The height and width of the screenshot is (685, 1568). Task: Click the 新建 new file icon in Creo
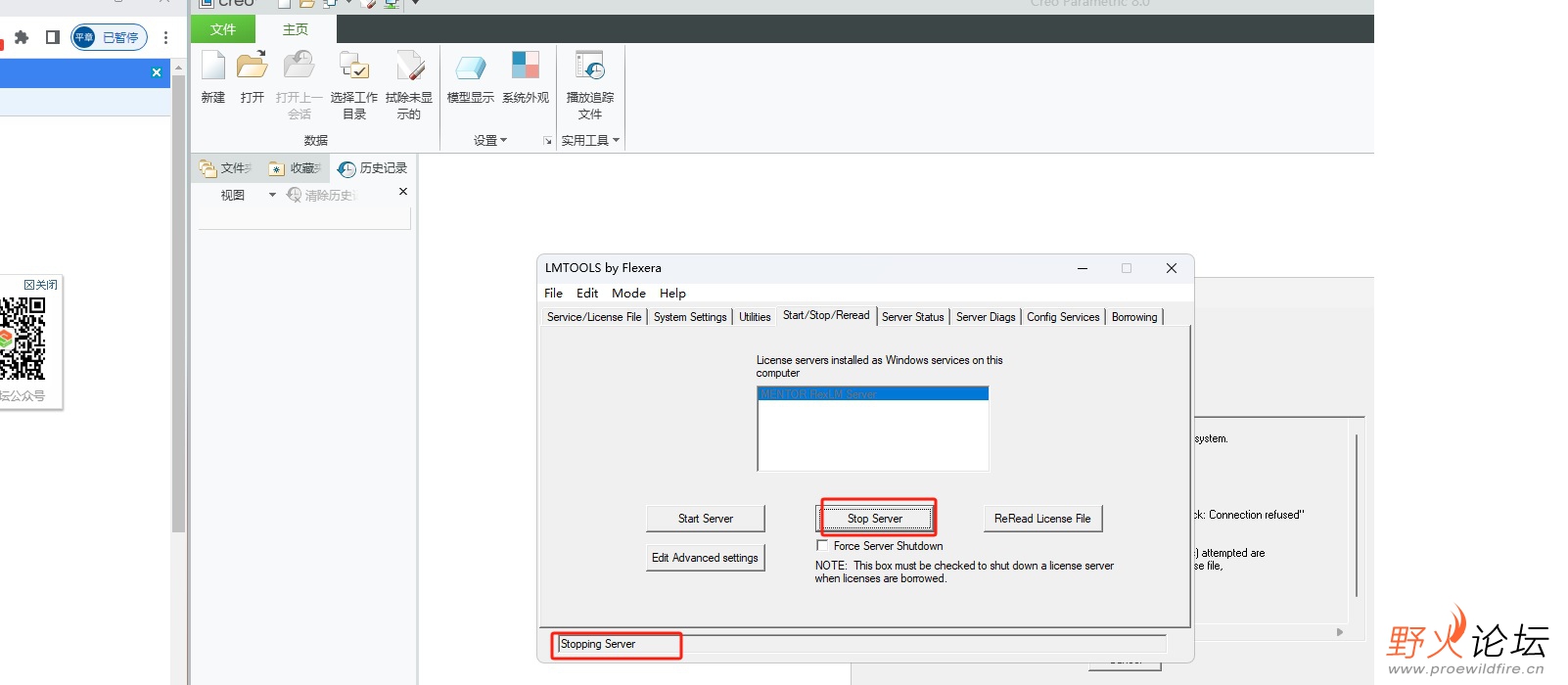(x=213, y=66)
